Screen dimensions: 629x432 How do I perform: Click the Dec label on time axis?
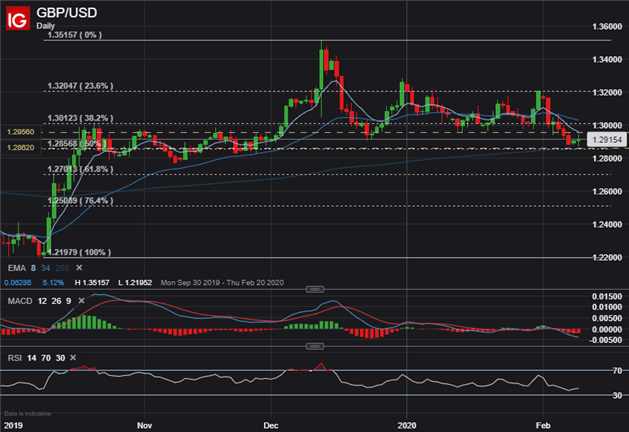click(271, 425)
